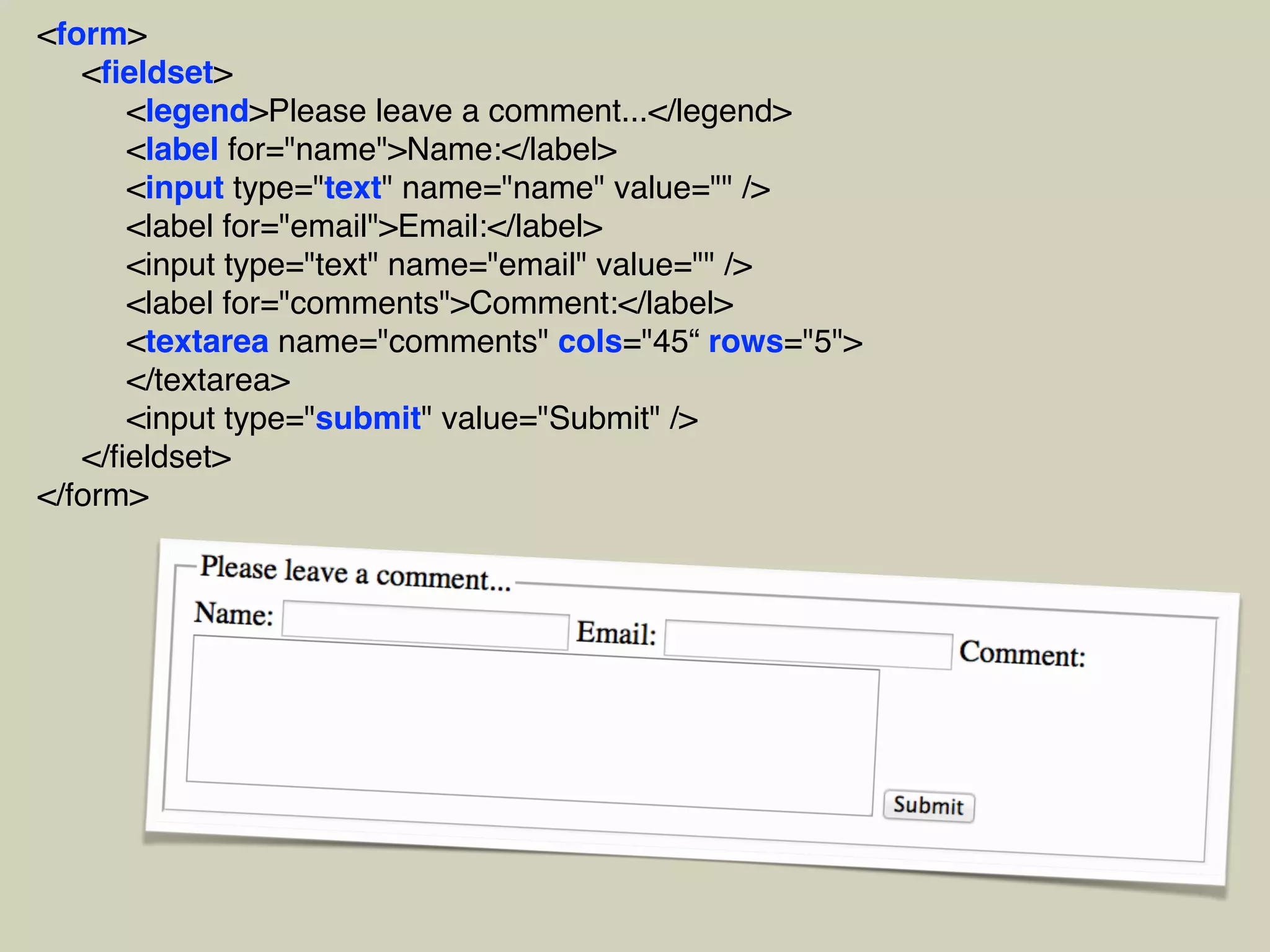
Task: Click the blue 'fieldset' opening tag keyword
Action: pos(157,73)
